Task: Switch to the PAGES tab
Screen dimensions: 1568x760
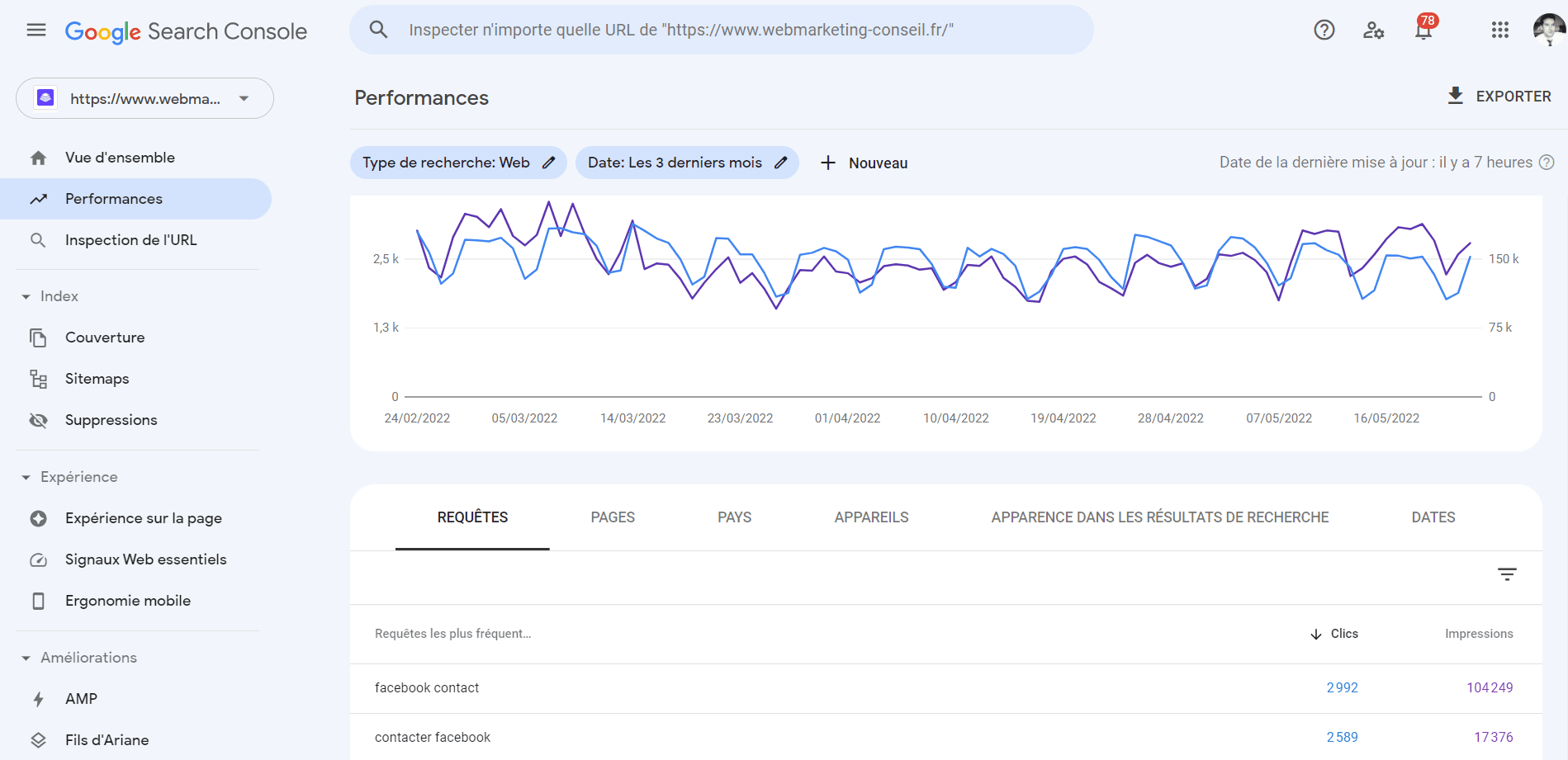Action: 613,517
